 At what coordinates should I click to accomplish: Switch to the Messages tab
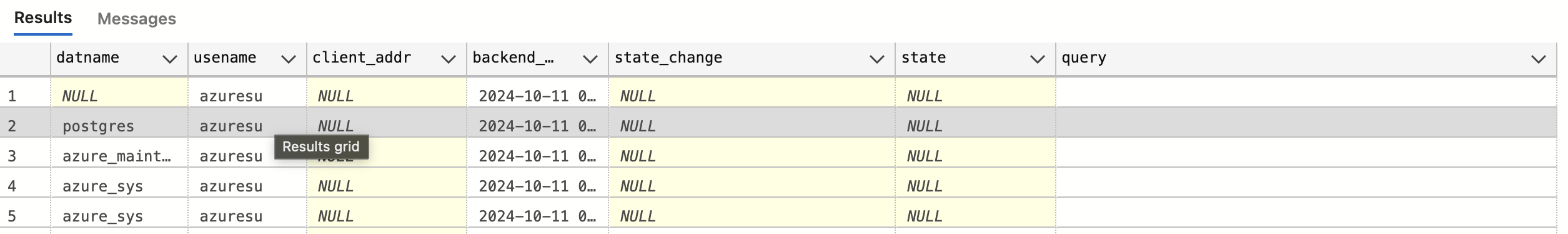click(137, 19)
